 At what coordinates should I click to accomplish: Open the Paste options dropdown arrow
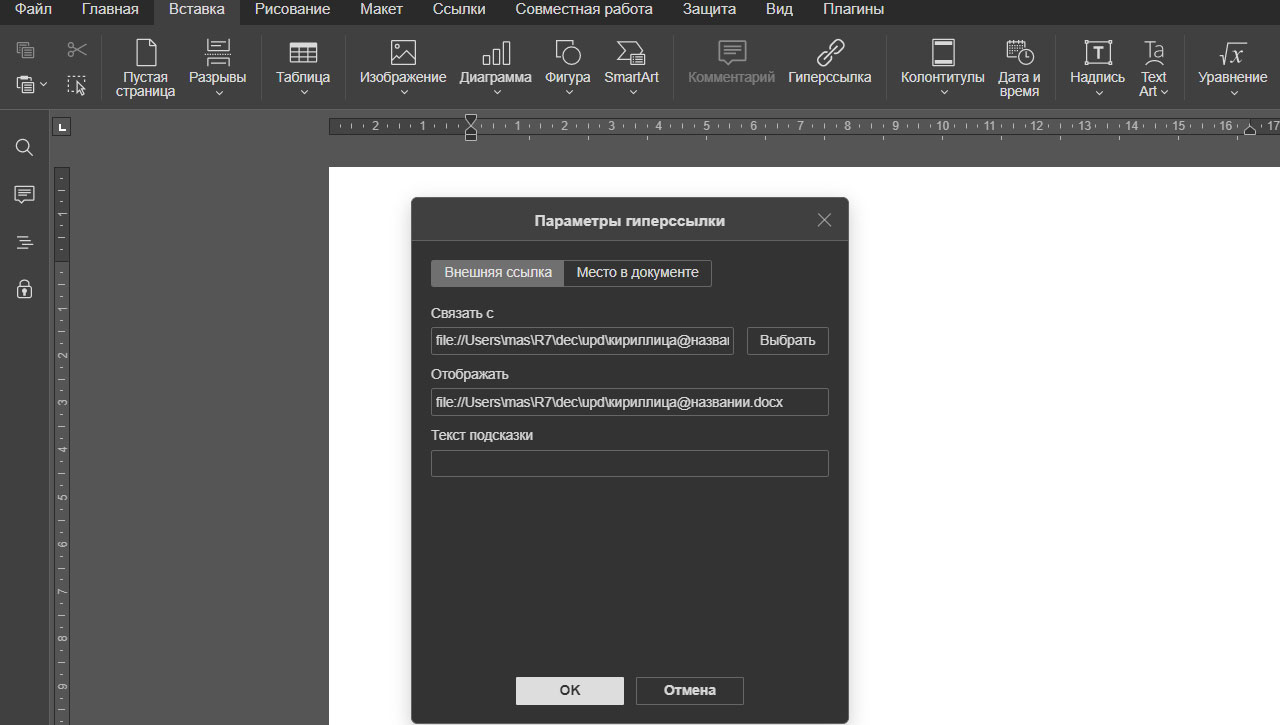pos(43,85)
